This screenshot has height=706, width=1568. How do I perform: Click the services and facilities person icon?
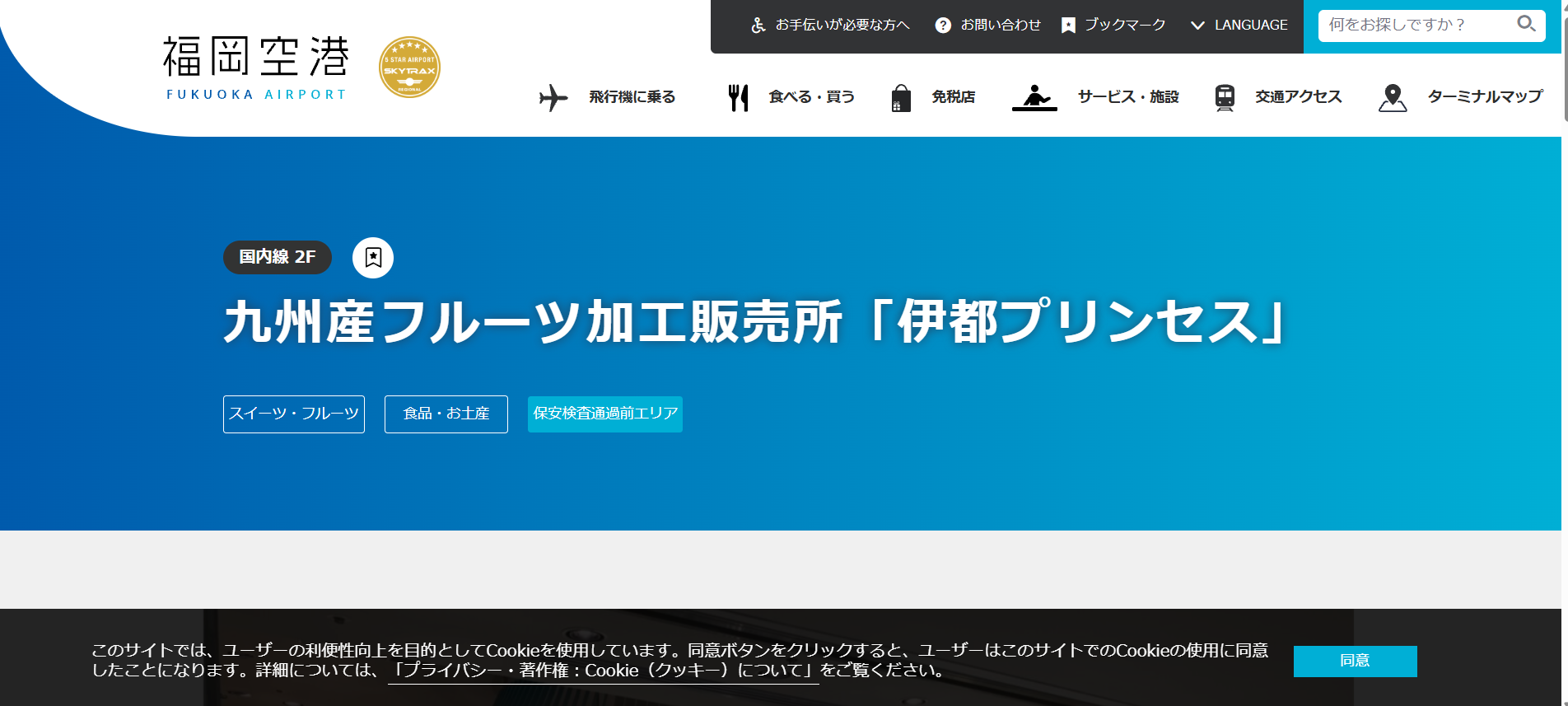point(1034,97)
